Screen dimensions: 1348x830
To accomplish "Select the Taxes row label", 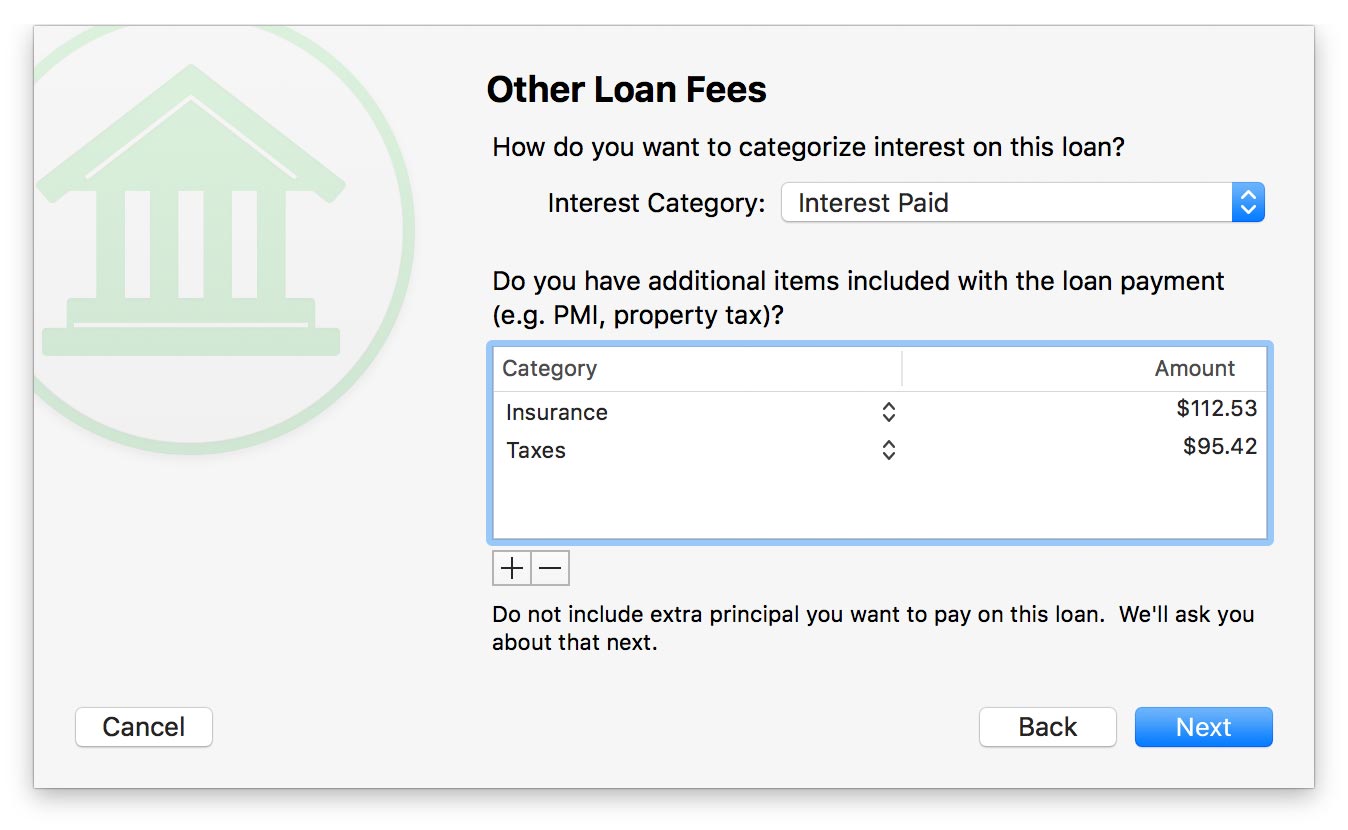I will [x=536, y=450].
